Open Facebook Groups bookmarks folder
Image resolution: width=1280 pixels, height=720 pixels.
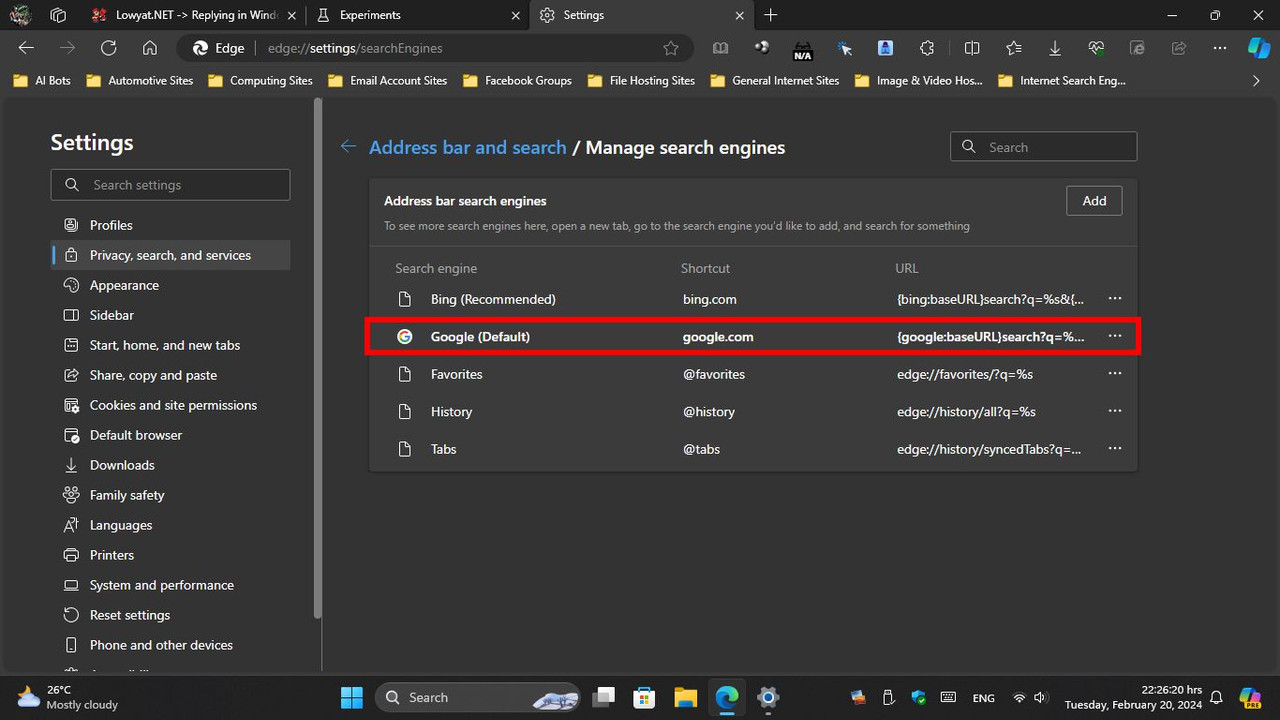517,81
